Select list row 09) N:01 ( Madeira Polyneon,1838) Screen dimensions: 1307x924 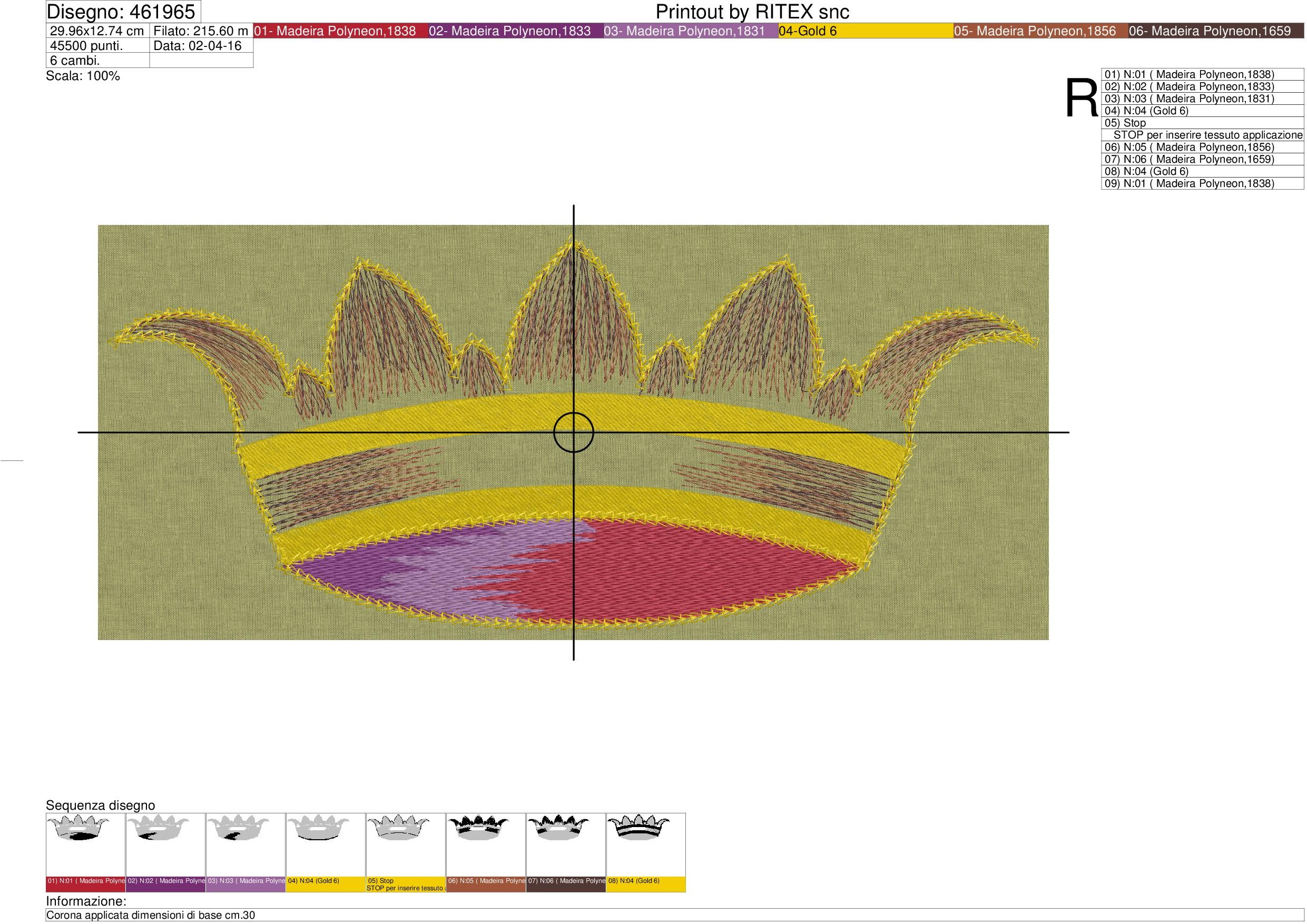[x=1203, y=183]
